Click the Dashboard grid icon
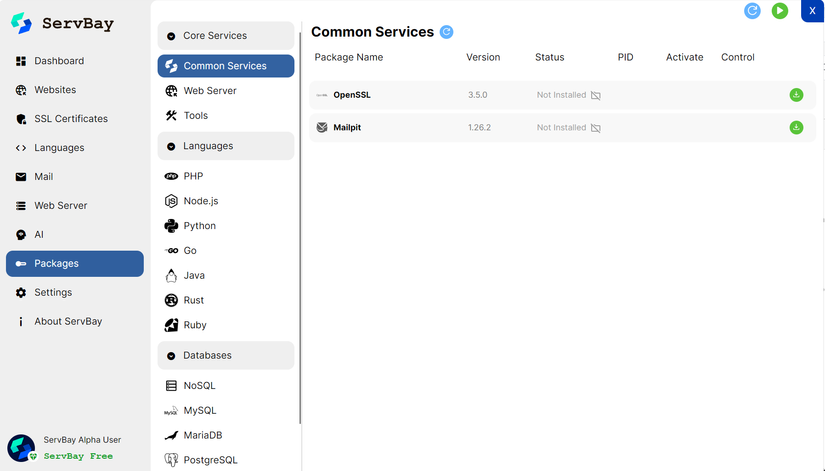825x471 pixels. point(21,61)
